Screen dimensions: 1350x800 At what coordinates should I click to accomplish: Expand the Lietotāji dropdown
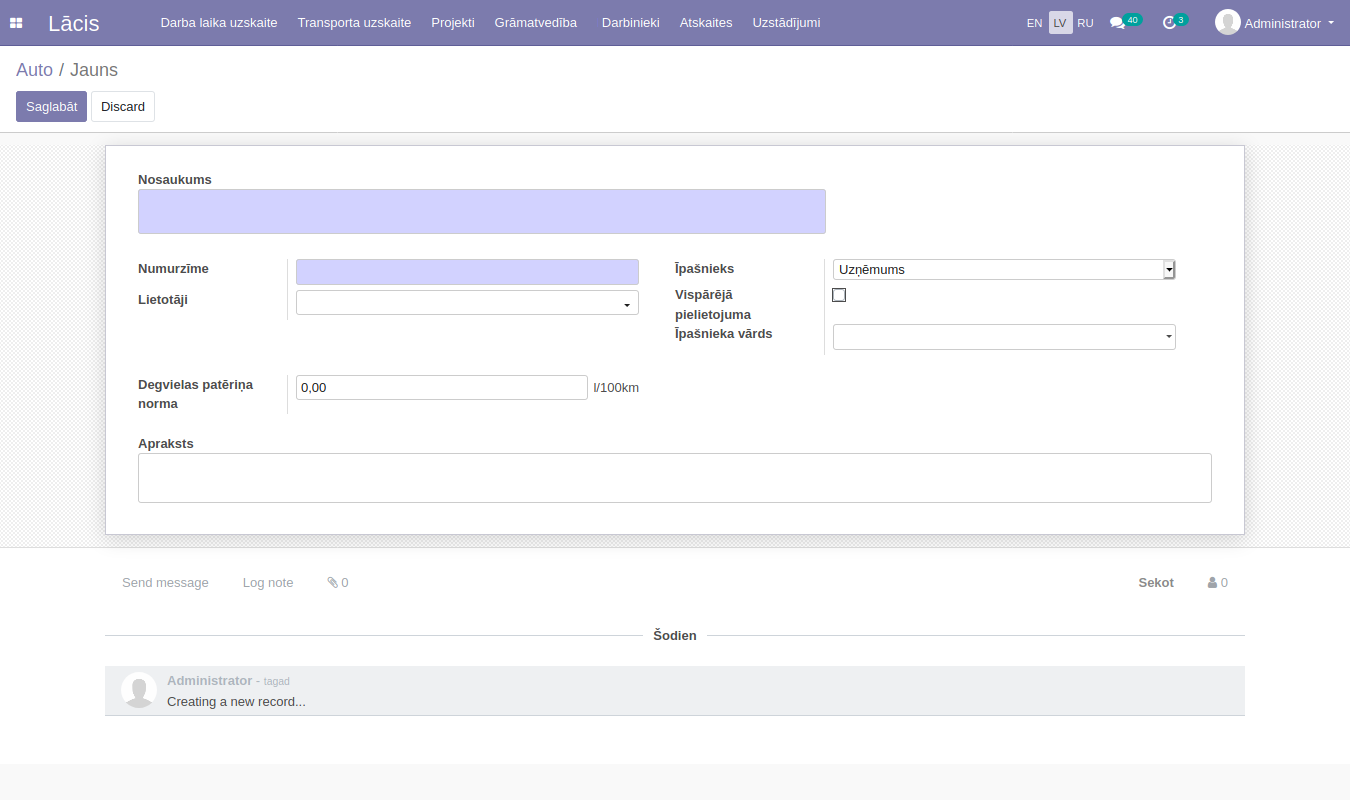[x=467, y=303]
